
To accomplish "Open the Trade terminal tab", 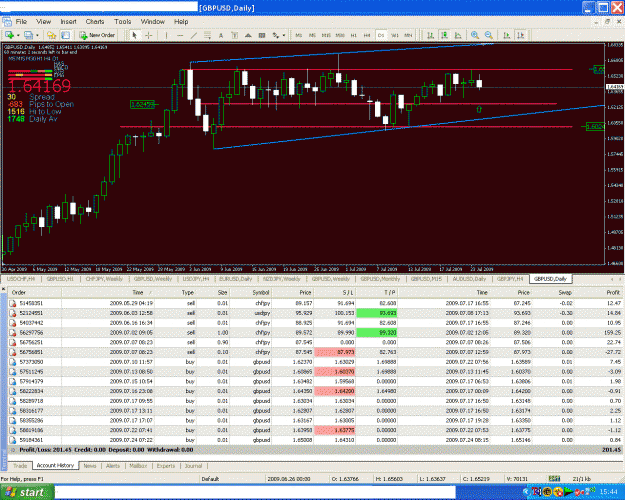I will point(20,466).
